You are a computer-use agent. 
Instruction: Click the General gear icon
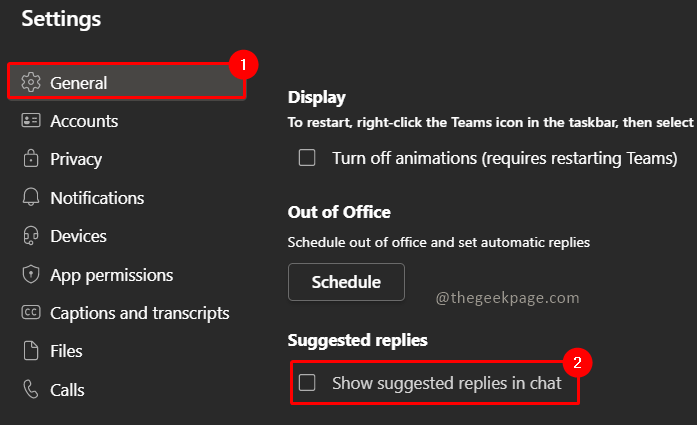(x=31, y=83)
